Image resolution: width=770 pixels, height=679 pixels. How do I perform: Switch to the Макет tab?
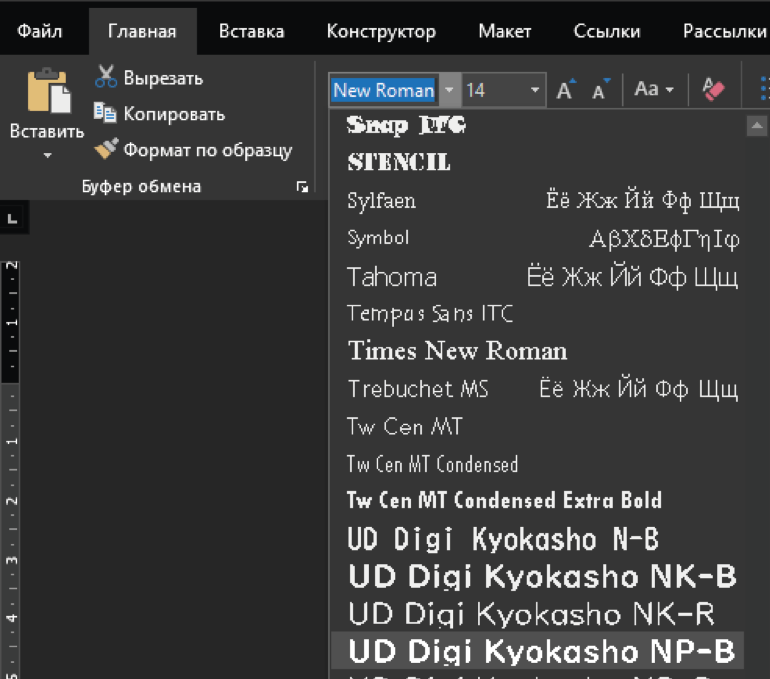point(505,31)
